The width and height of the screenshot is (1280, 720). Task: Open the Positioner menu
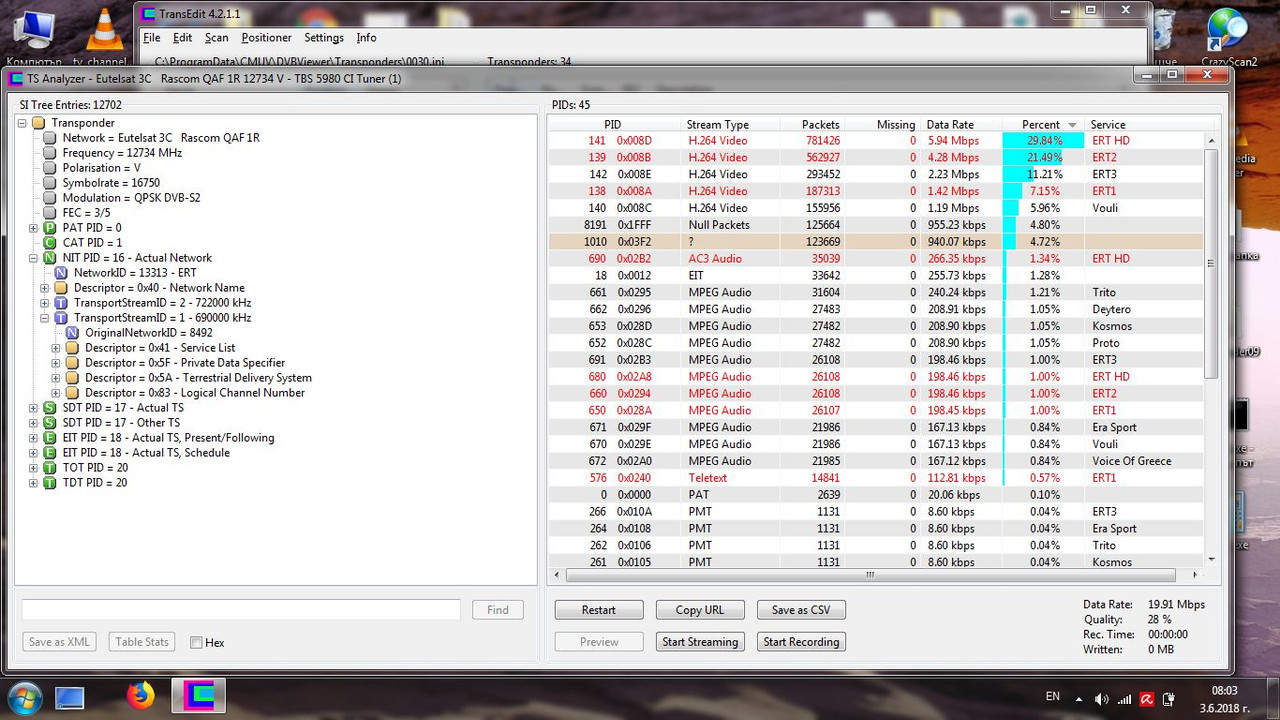(x=267, y=38)
